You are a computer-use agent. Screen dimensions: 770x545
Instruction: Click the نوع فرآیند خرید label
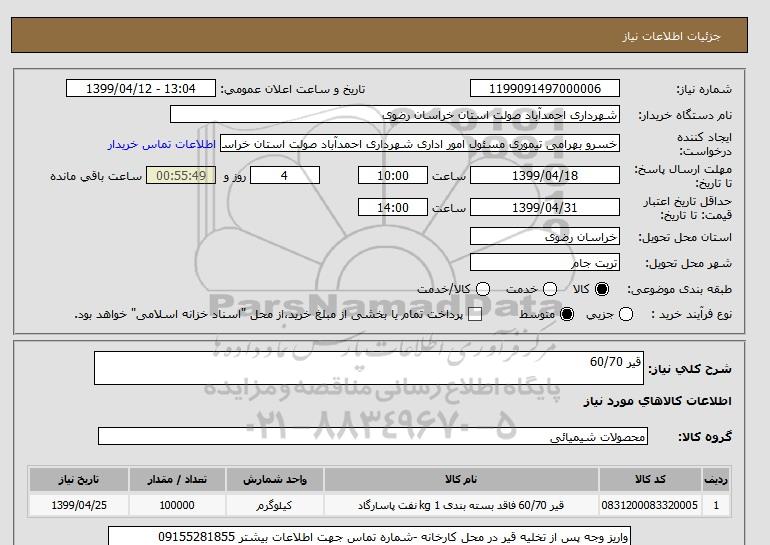point(691,314)
